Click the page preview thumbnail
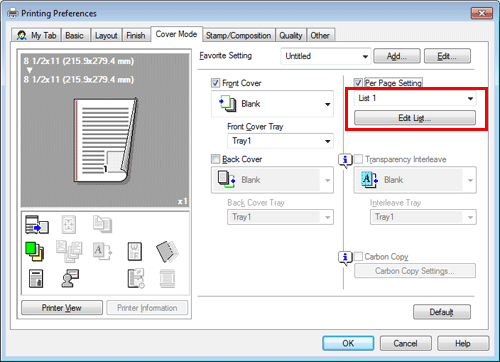Screen dimensions: 500x362 click(x=106, y=141)
